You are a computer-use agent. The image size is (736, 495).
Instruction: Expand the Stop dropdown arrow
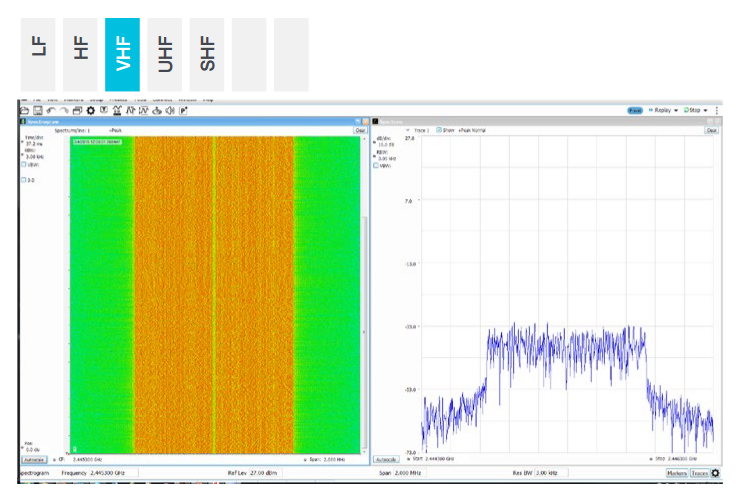[706, 110]
